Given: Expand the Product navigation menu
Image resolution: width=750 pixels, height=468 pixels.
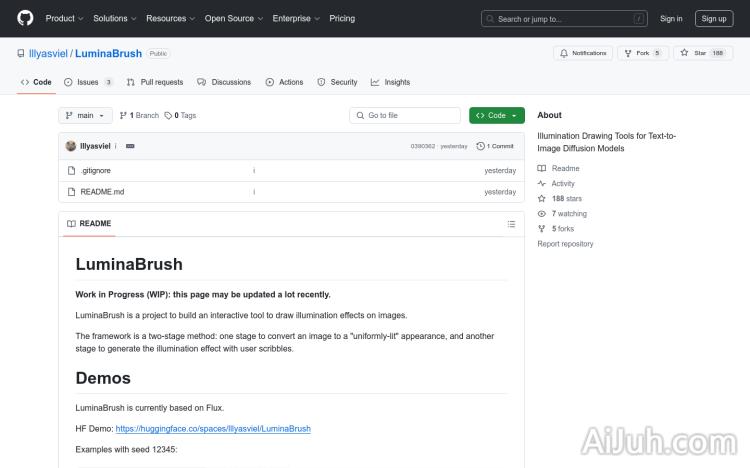Looking at the screenshot, I should 65,18.
